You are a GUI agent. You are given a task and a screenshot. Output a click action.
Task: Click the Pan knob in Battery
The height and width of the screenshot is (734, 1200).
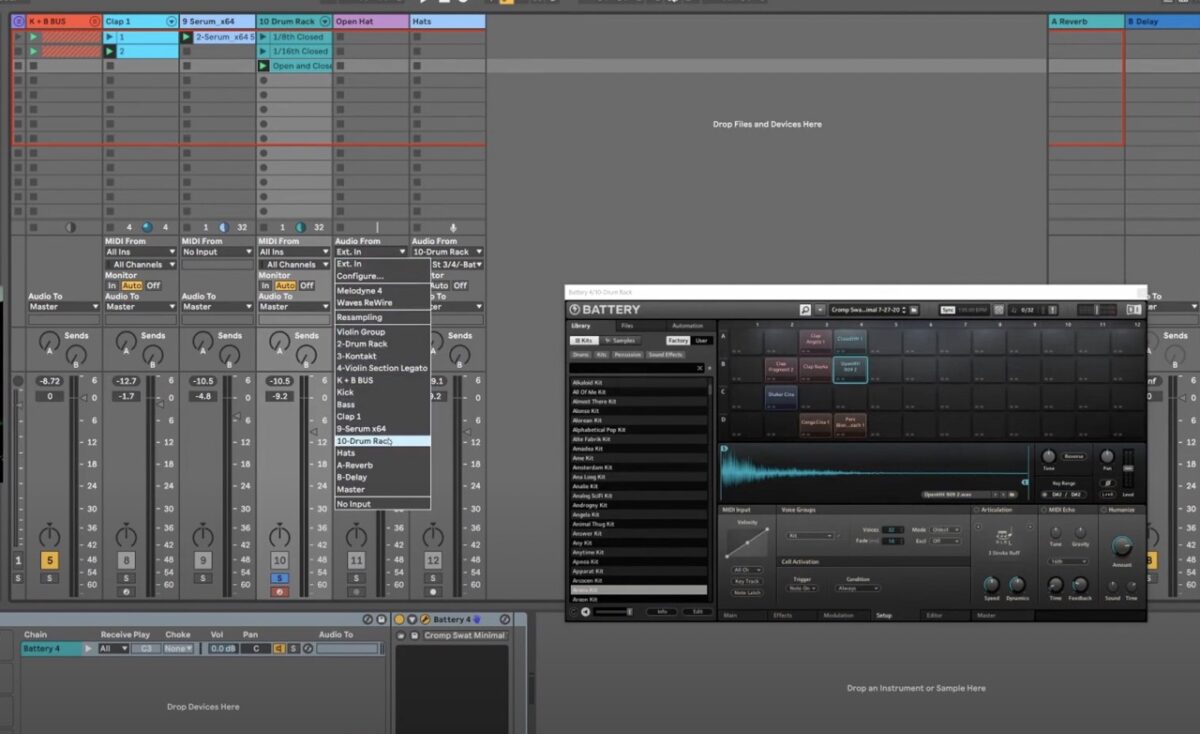pos(1107,456)
